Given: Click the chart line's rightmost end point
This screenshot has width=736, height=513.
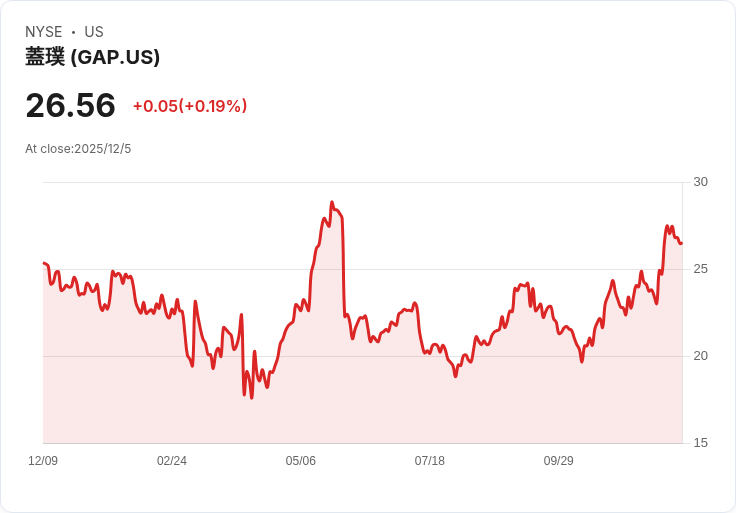Looking at the screenshot, I should tap(681, 243).
